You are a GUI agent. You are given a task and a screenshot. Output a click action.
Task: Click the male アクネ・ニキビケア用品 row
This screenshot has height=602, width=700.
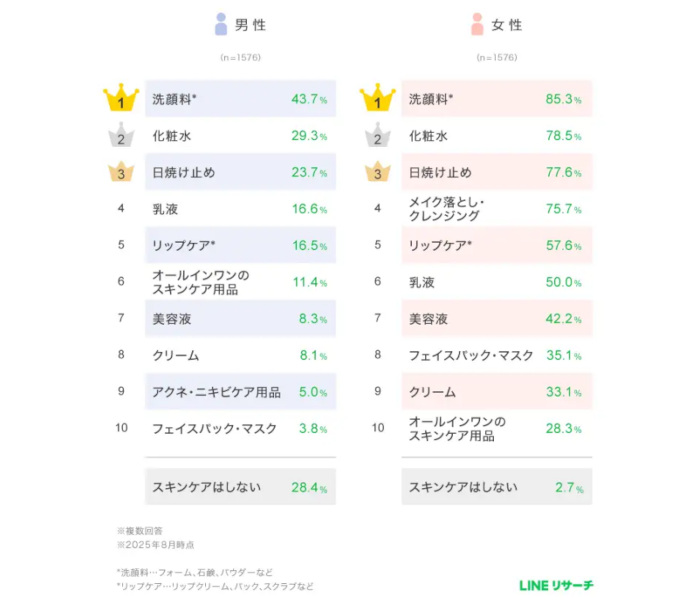coord(240,391)
